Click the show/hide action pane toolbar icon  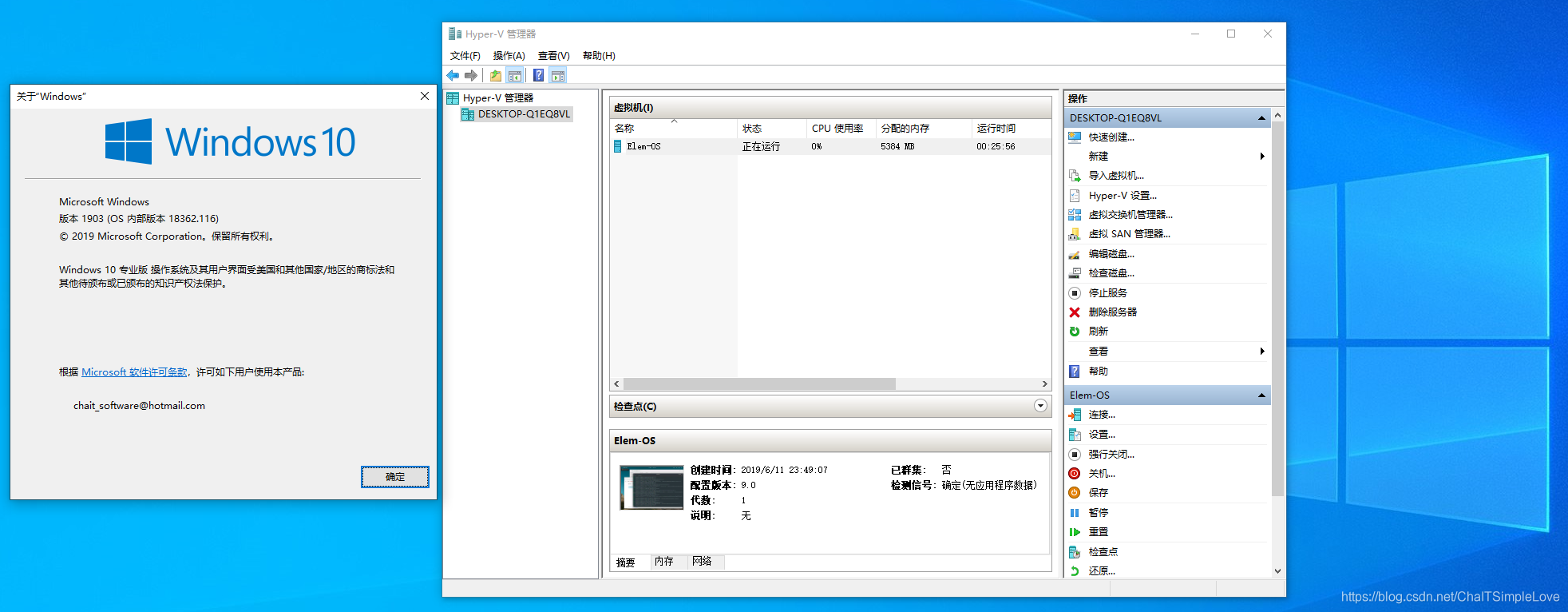(x=558, y=76)
